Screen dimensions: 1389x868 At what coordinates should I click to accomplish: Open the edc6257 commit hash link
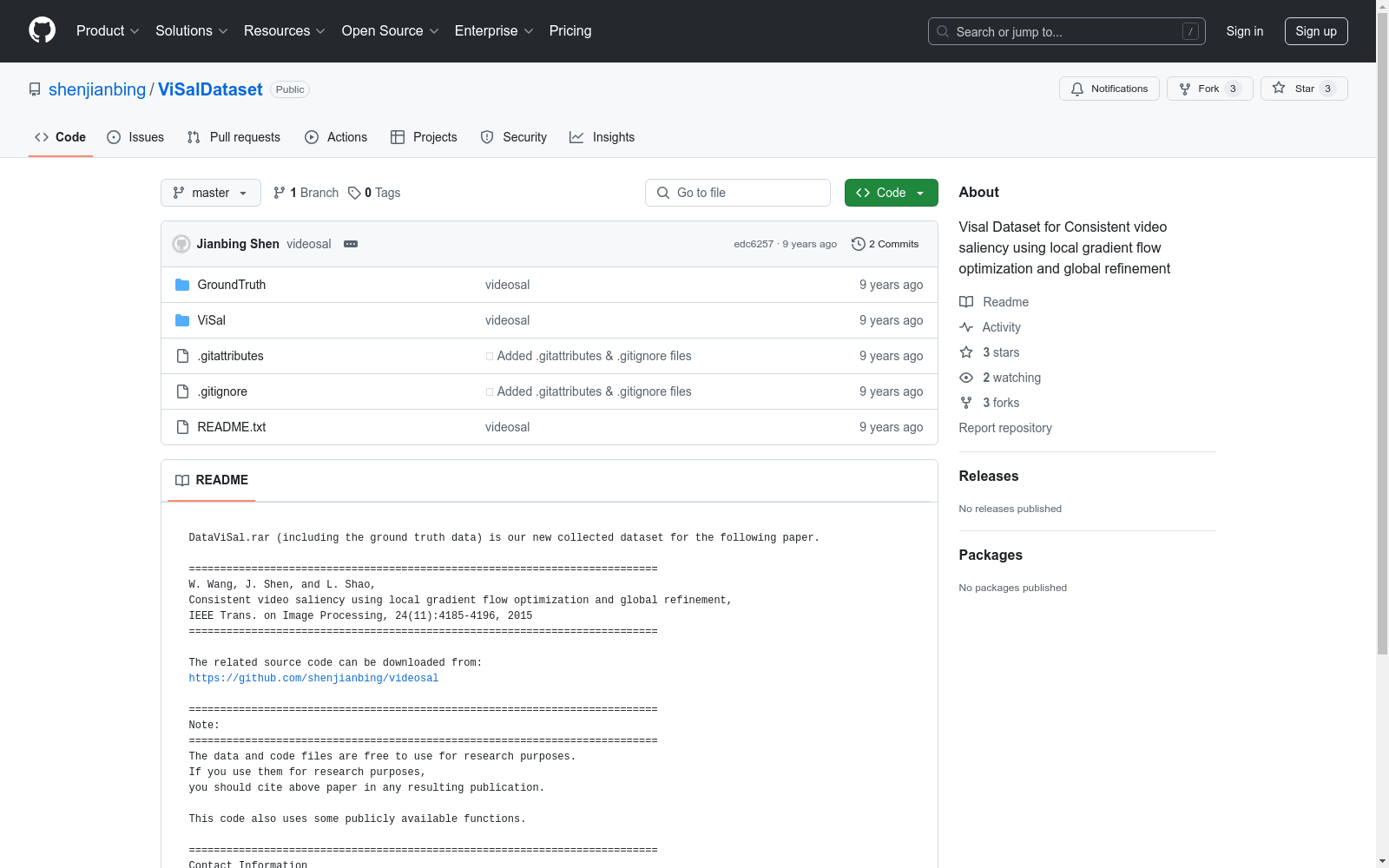[754, 244]
